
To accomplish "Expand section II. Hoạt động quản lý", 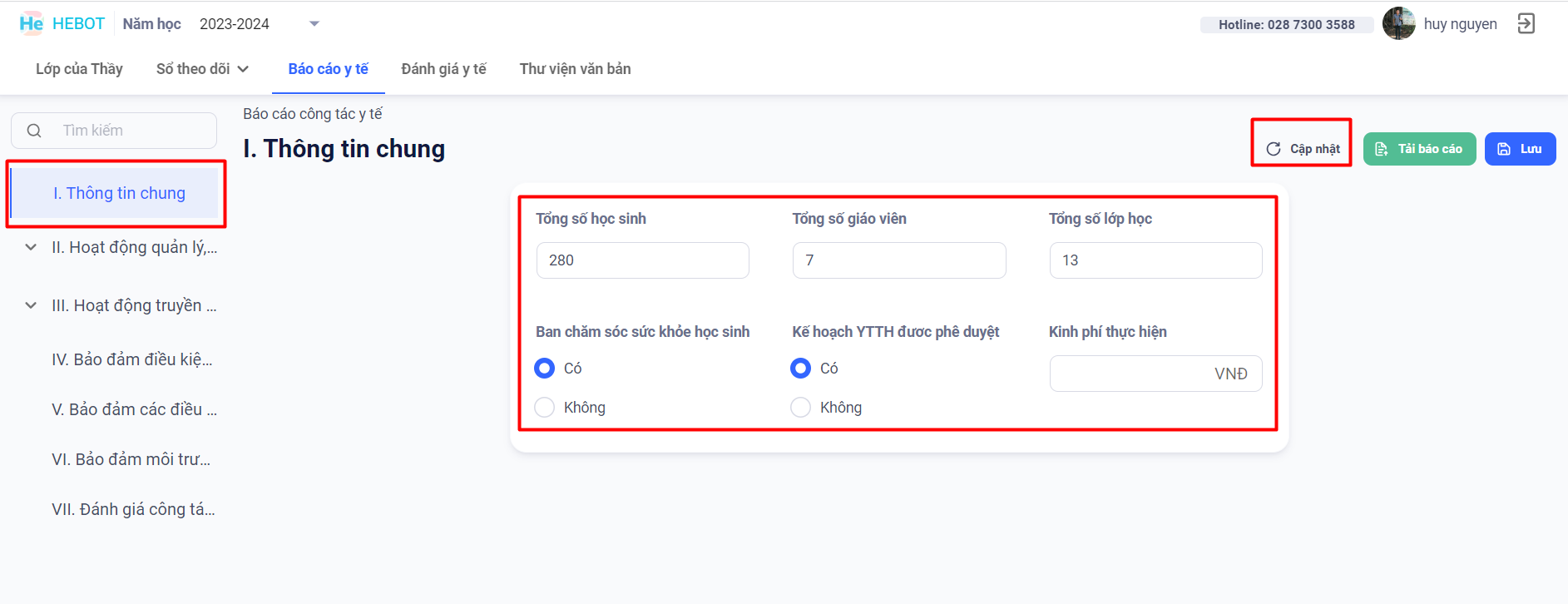I will [31, 247].
